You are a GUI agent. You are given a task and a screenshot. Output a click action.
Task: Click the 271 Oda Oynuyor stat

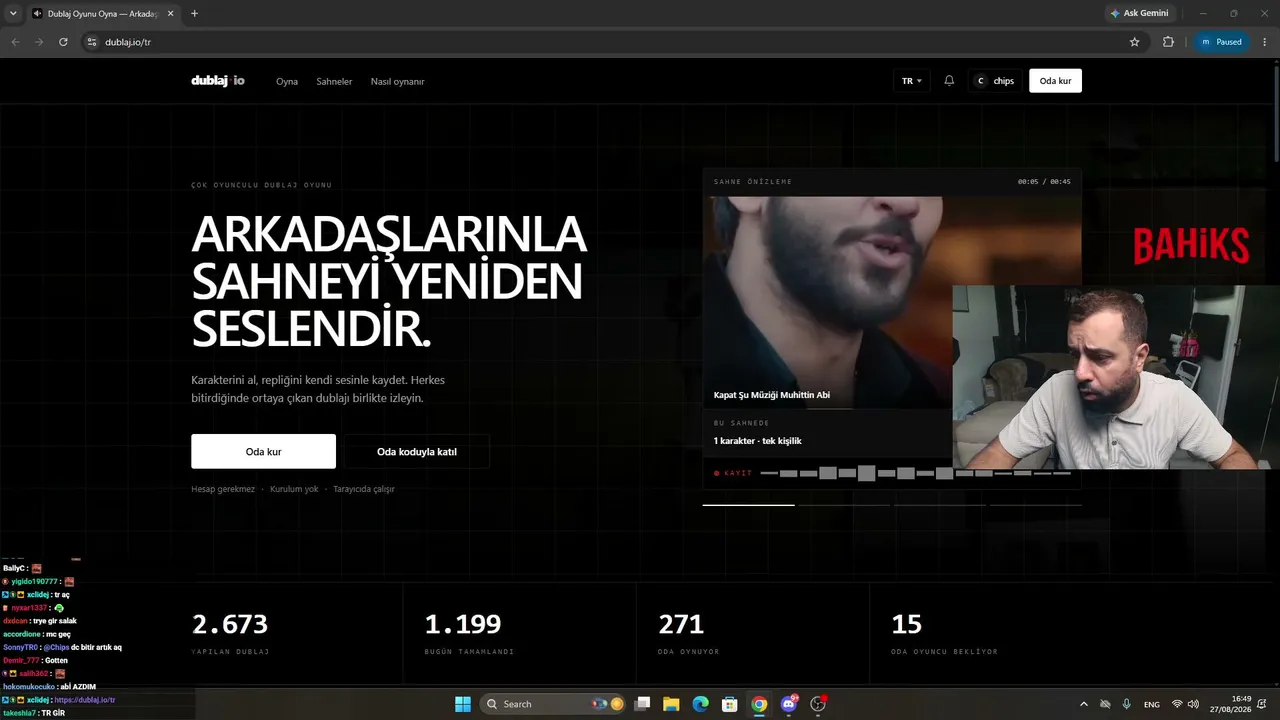pyautogui.click(x=689, y=634)
